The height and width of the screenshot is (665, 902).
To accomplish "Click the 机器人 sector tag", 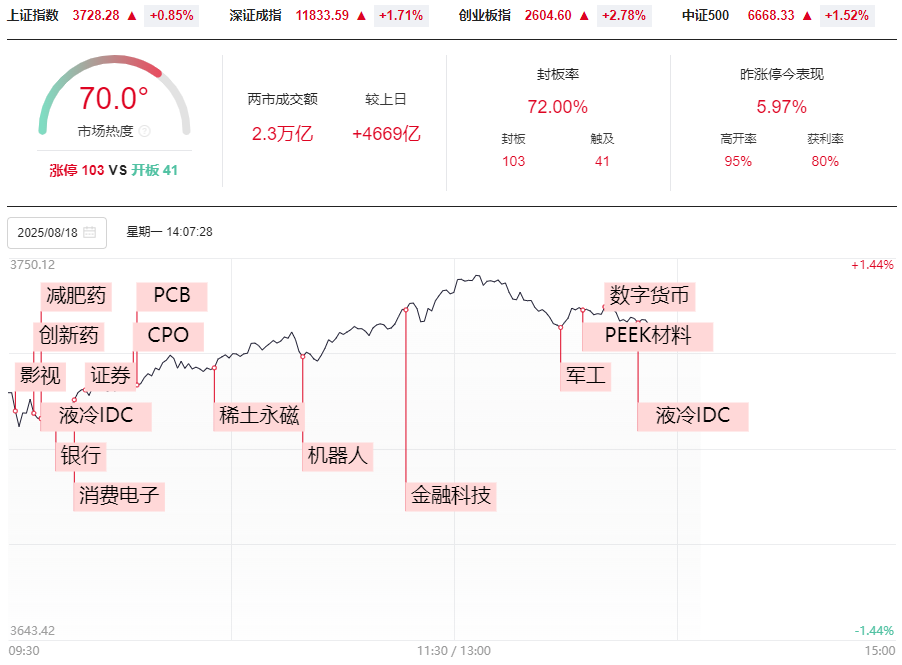I will click(339, 456).
